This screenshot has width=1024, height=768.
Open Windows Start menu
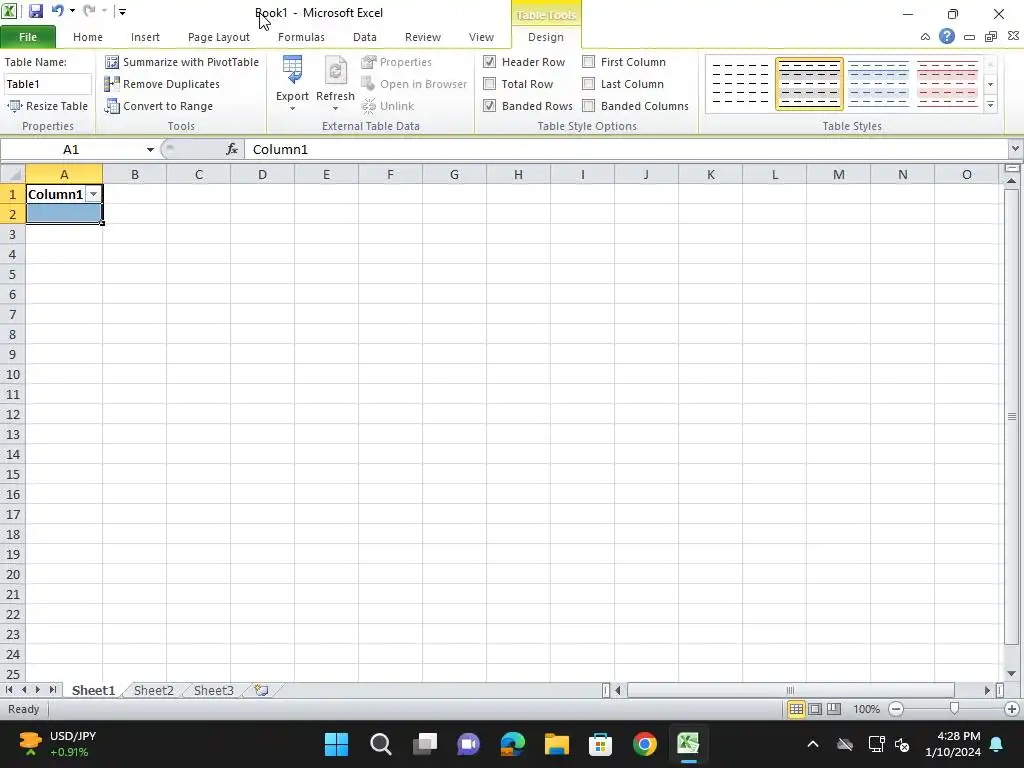pos(336,744)
